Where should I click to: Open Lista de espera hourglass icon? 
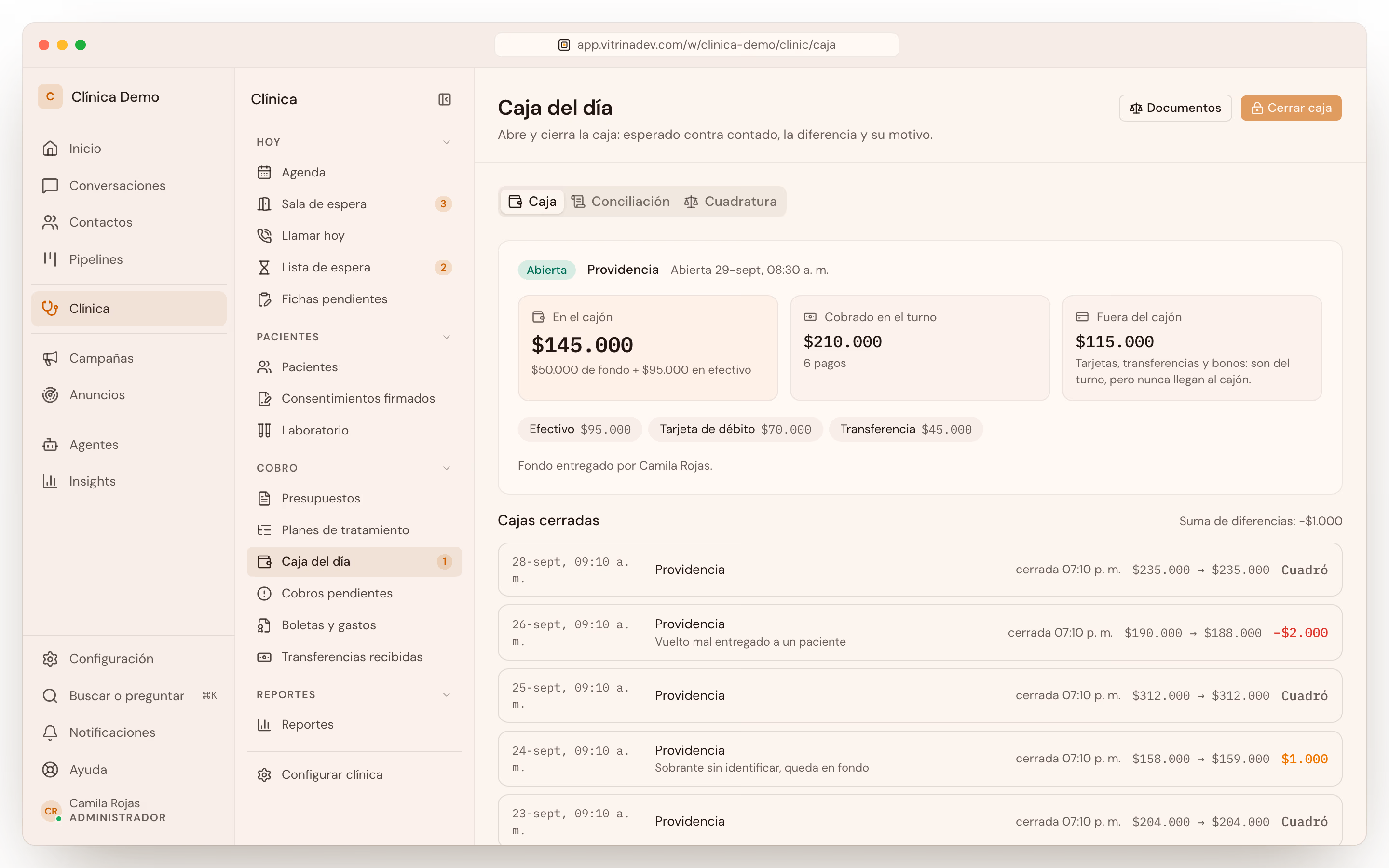pyautogui.click(x=264, y=268)
